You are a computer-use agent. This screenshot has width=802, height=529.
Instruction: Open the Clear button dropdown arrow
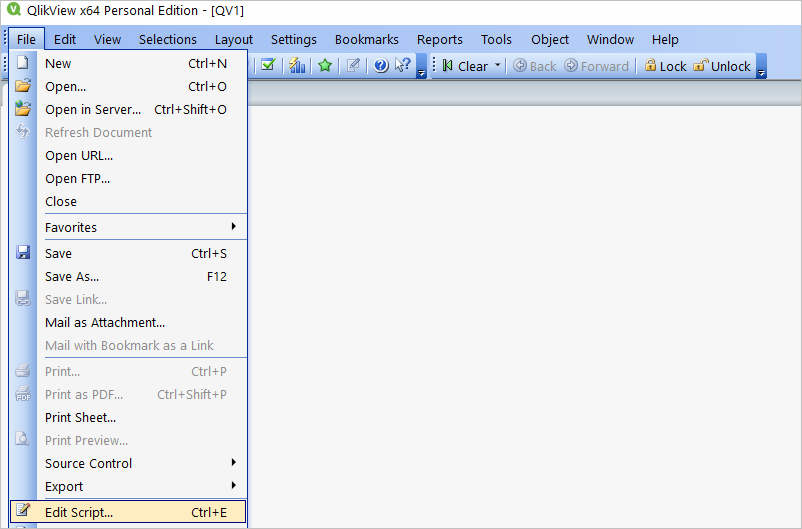498,66
